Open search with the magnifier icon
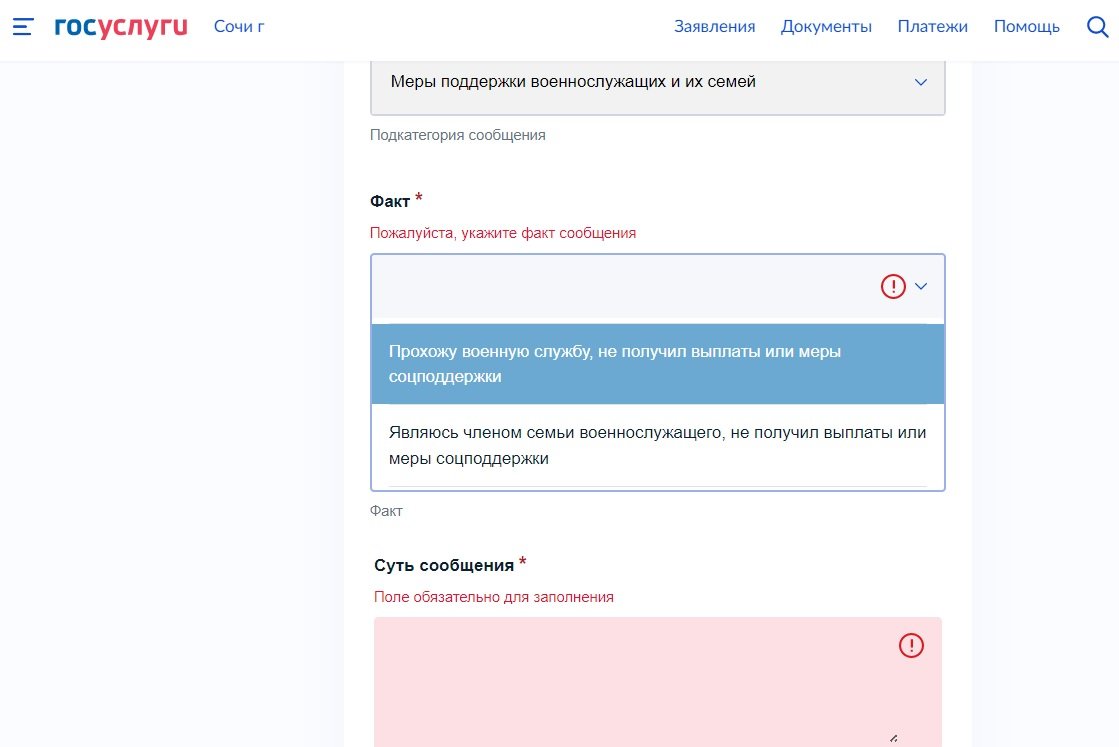 [1097, 27]
